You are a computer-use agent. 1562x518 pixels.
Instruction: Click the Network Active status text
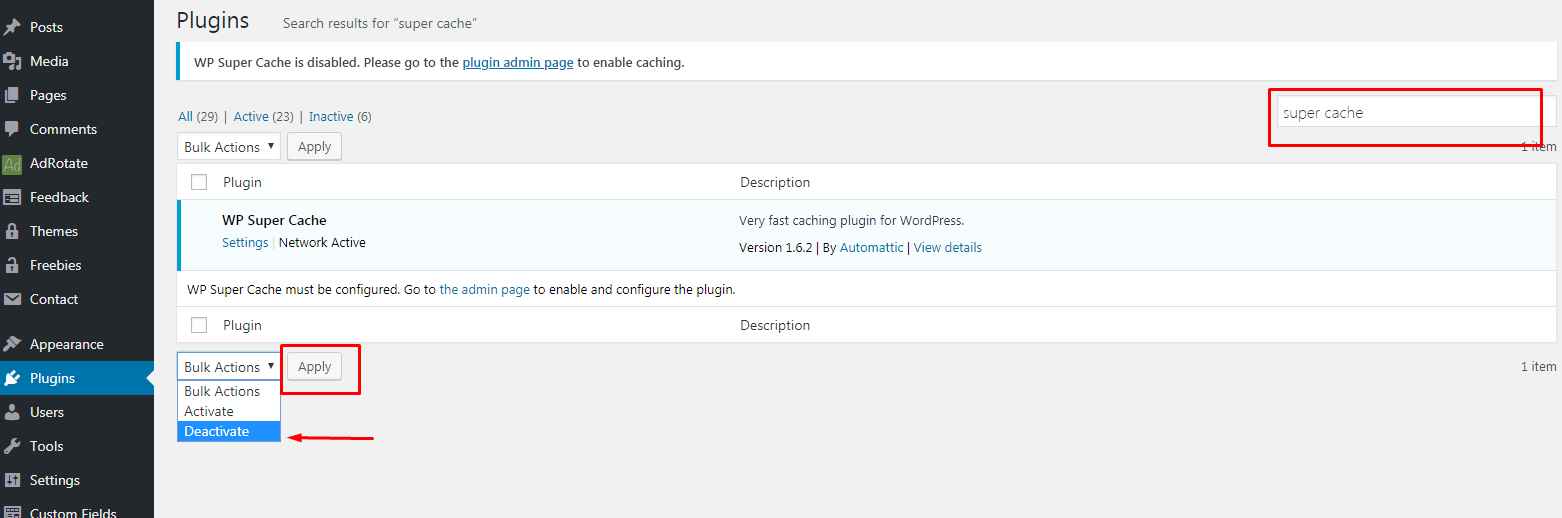(322, 242)
